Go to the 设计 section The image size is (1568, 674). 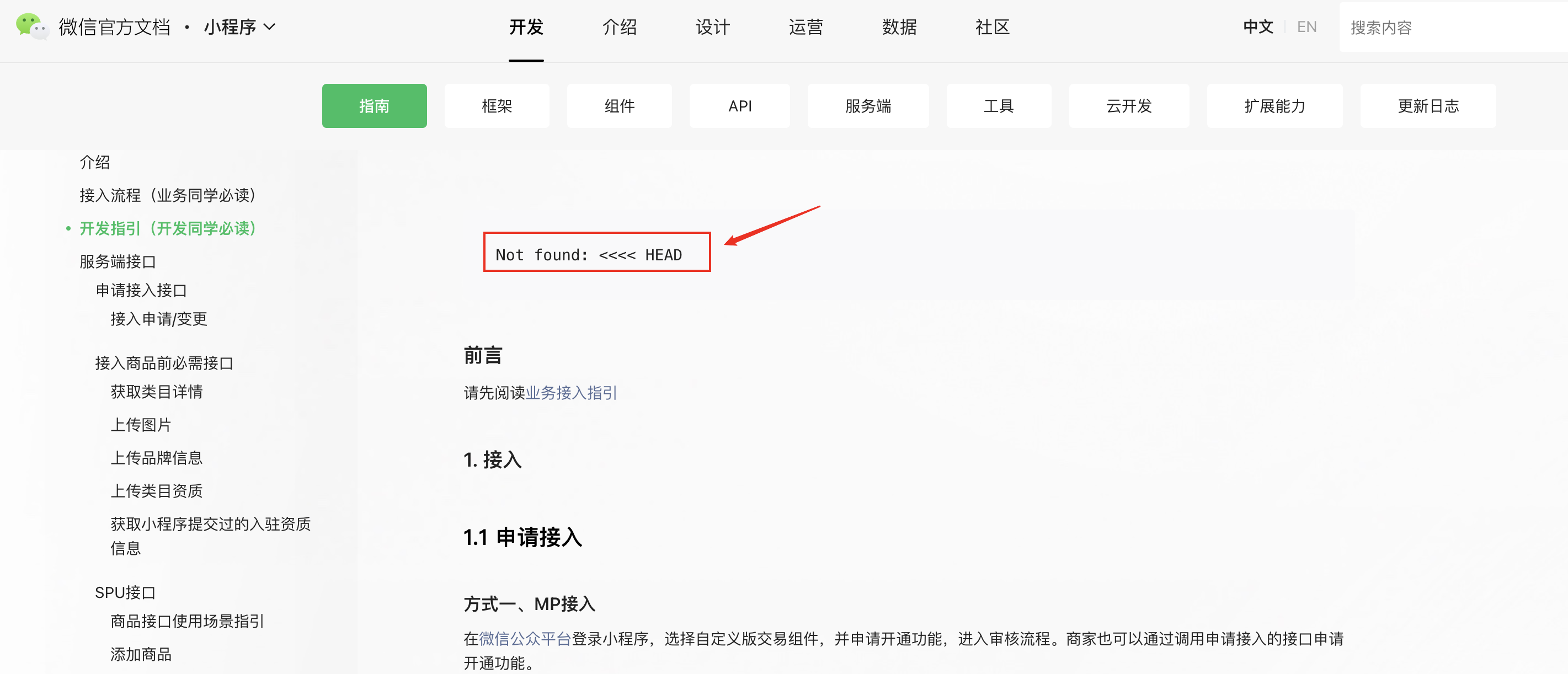pos(712,27)
